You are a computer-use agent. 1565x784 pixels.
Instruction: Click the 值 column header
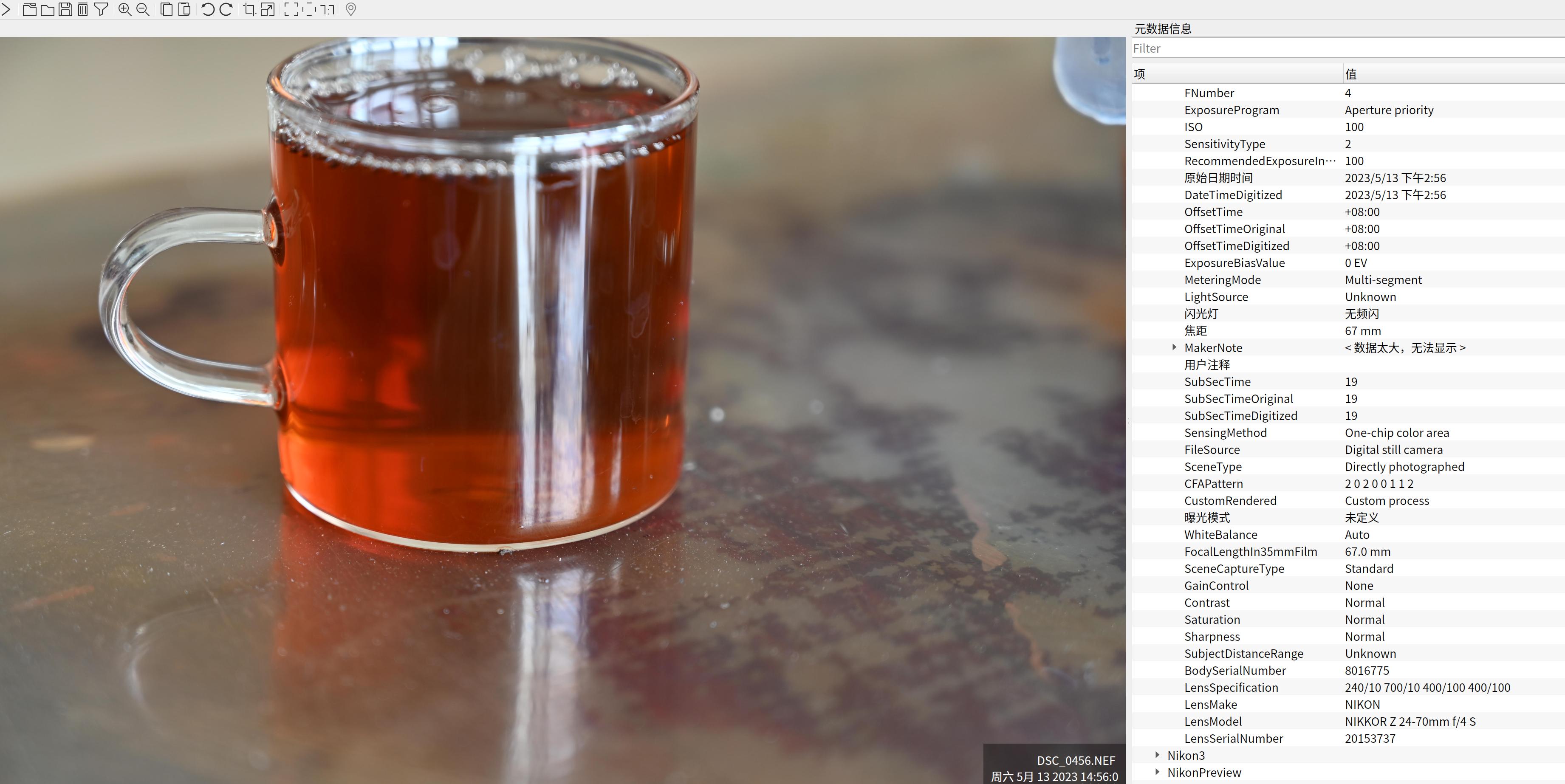[1454, 73]
